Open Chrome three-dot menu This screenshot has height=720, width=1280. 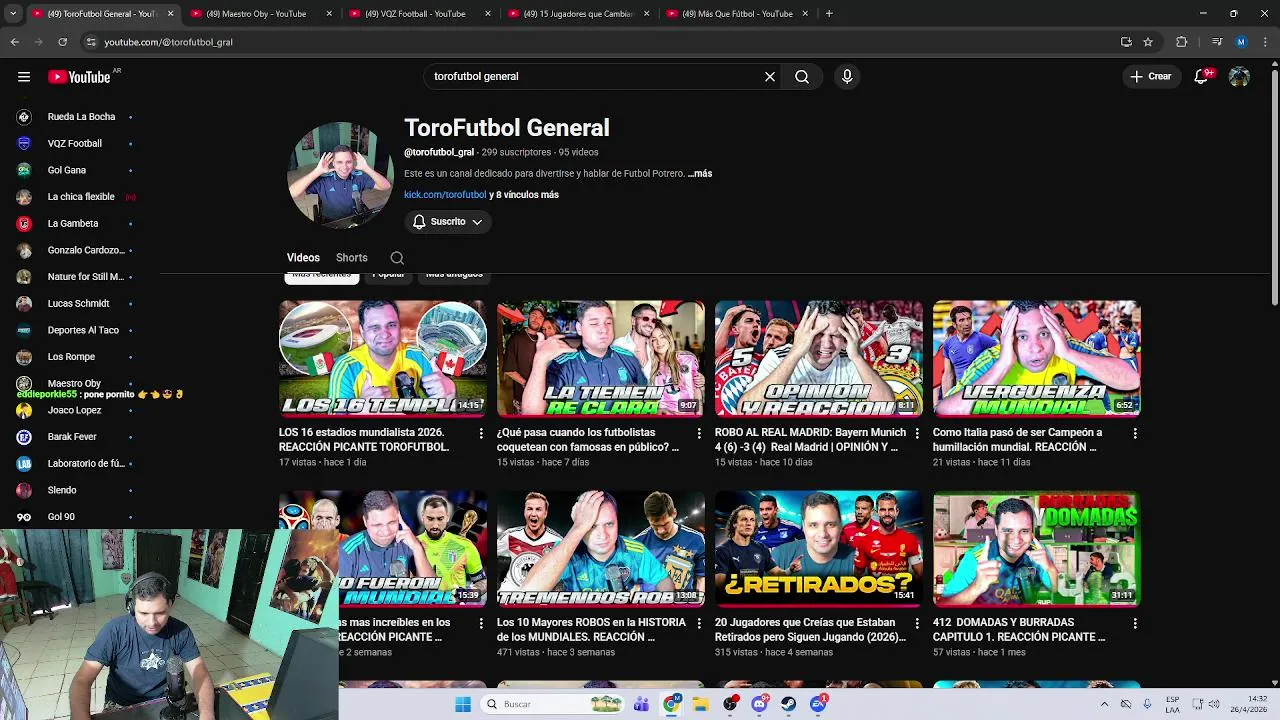pos(1265,42)
